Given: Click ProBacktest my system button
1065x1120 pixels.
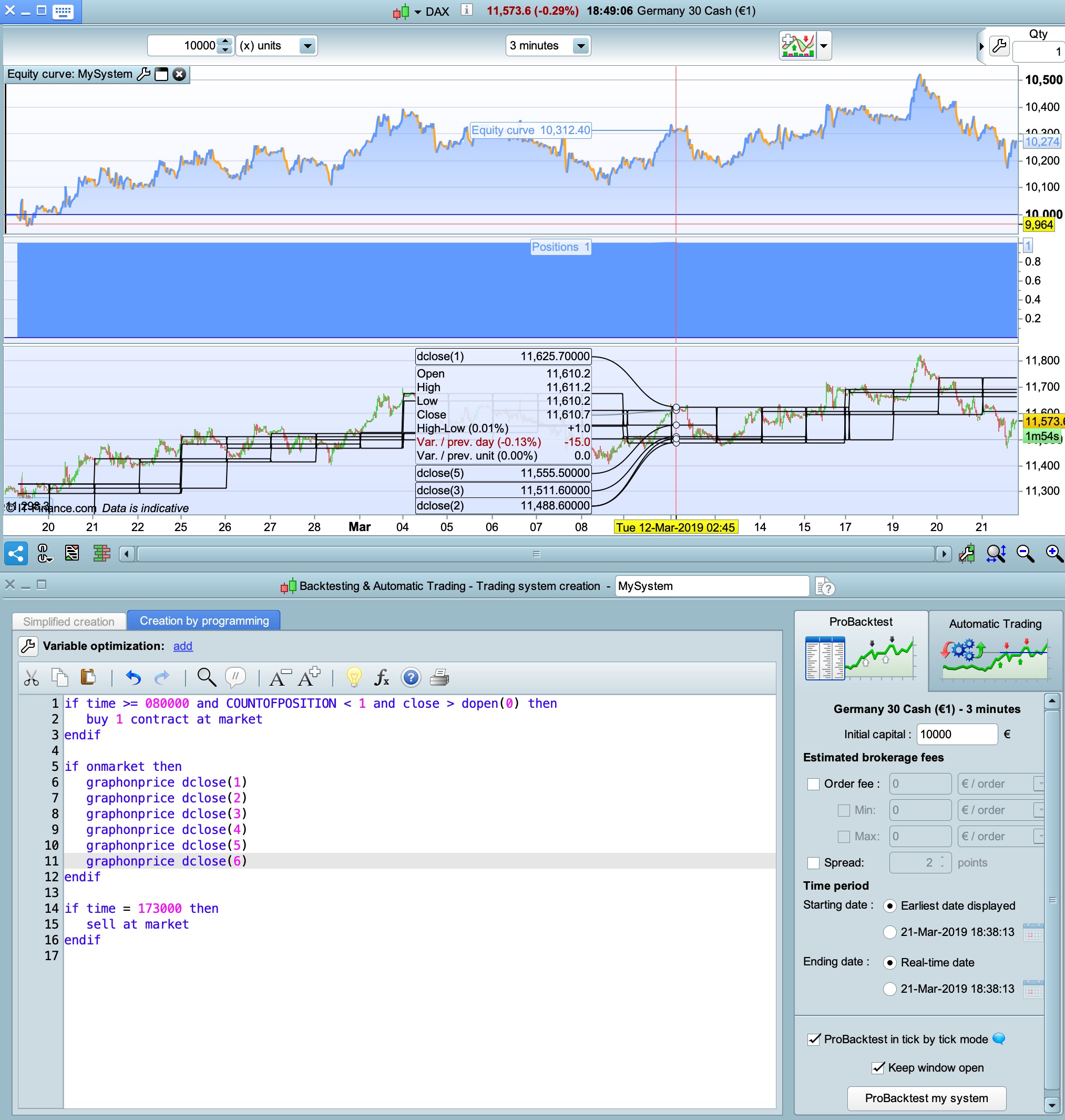Looking at the screenshot, I should coord(926,1098).
